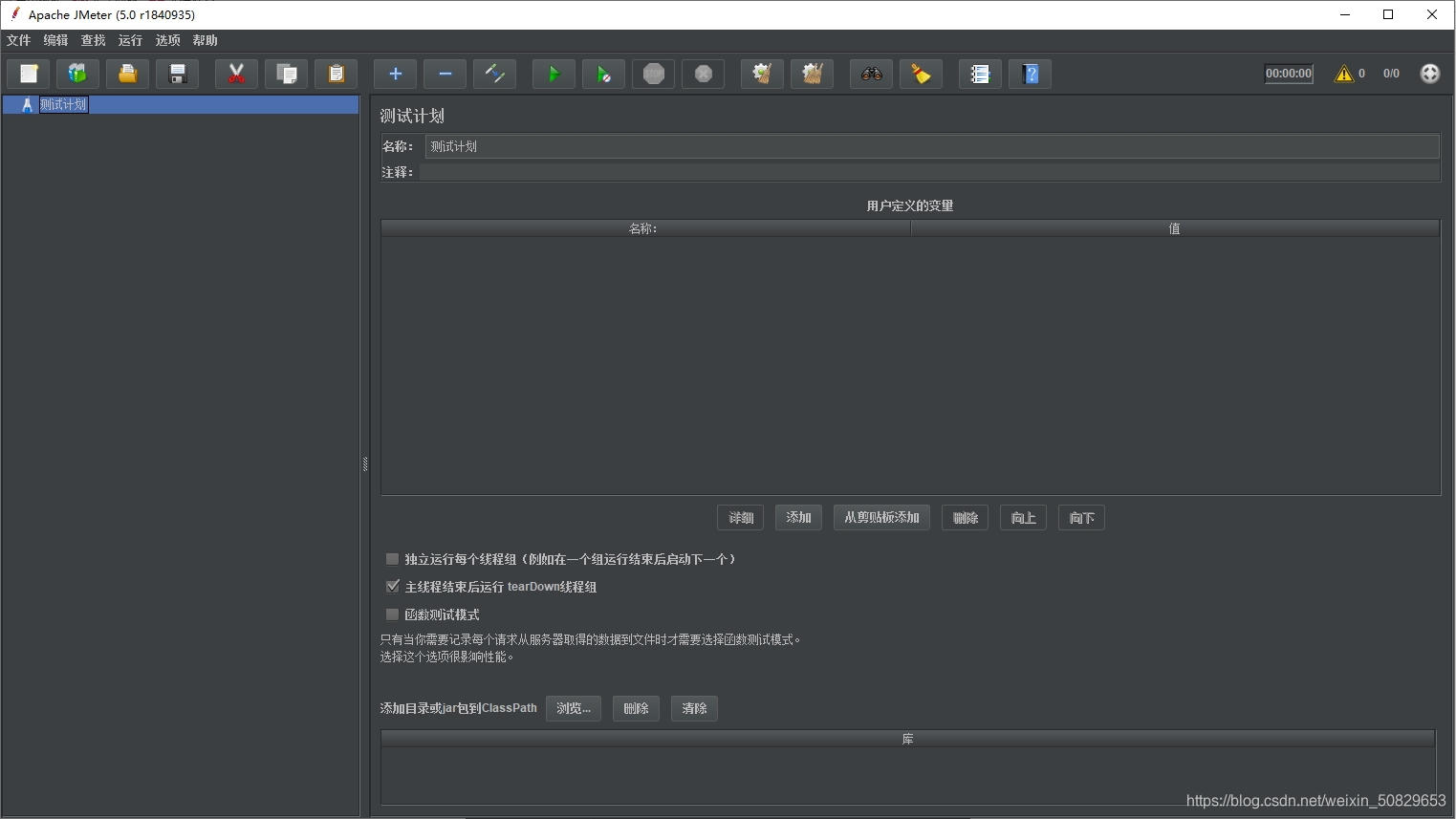Open the Function Helper list icon
Viewport: 1456px width, 819px height.
tap(980, 74)
